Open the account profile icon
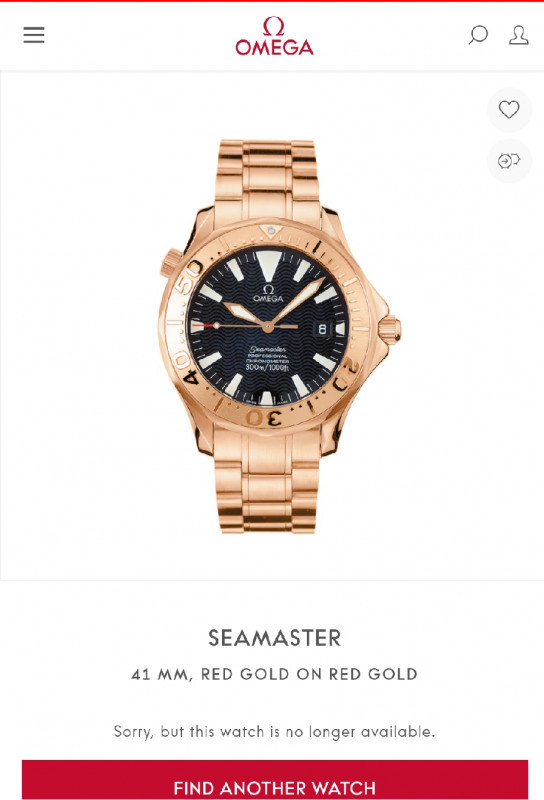Viewport: 544px width, 800px height. 518,35
